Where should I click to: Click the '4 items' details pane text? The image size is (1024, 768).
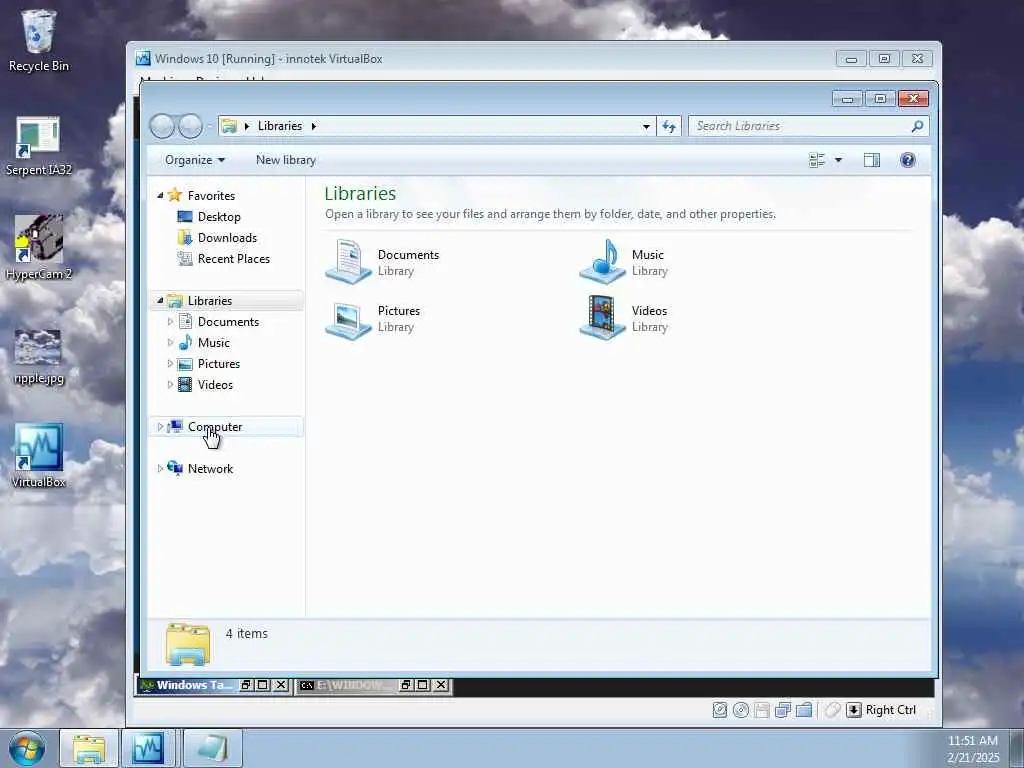pos(246,633)
